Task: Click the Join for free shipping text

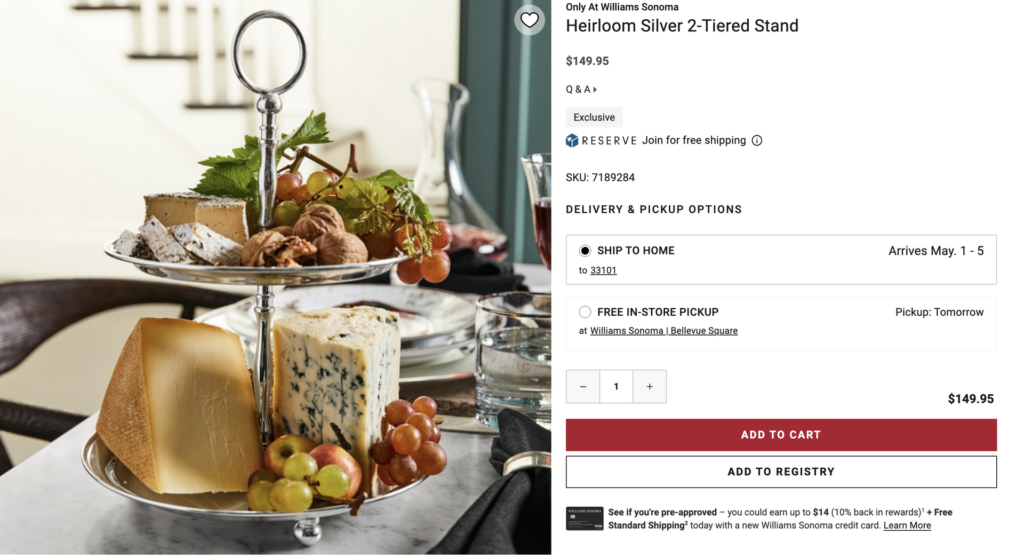Action: pos(694,140)
